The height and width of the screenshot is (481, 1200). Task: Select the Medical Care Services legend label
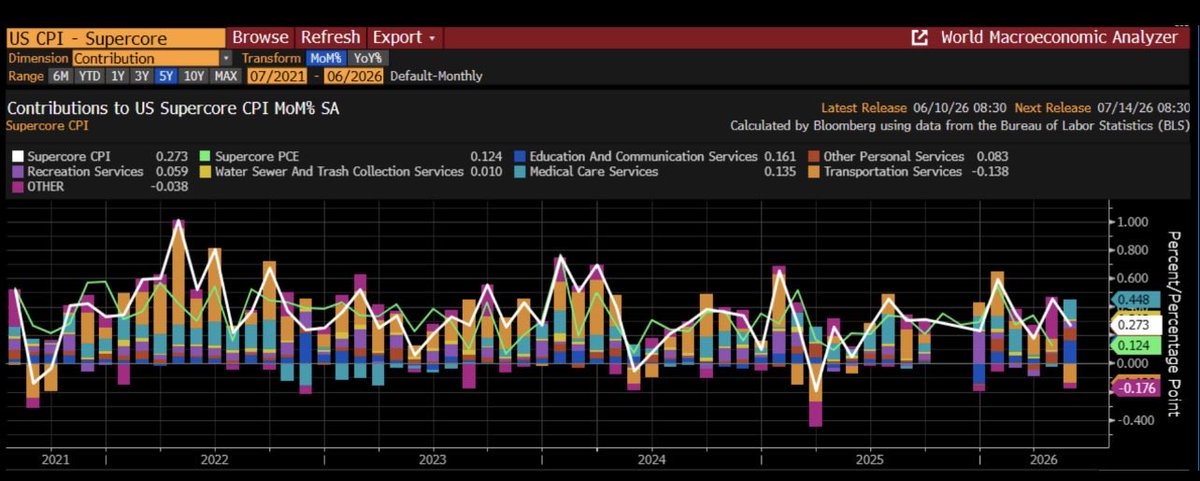[594, 172]
